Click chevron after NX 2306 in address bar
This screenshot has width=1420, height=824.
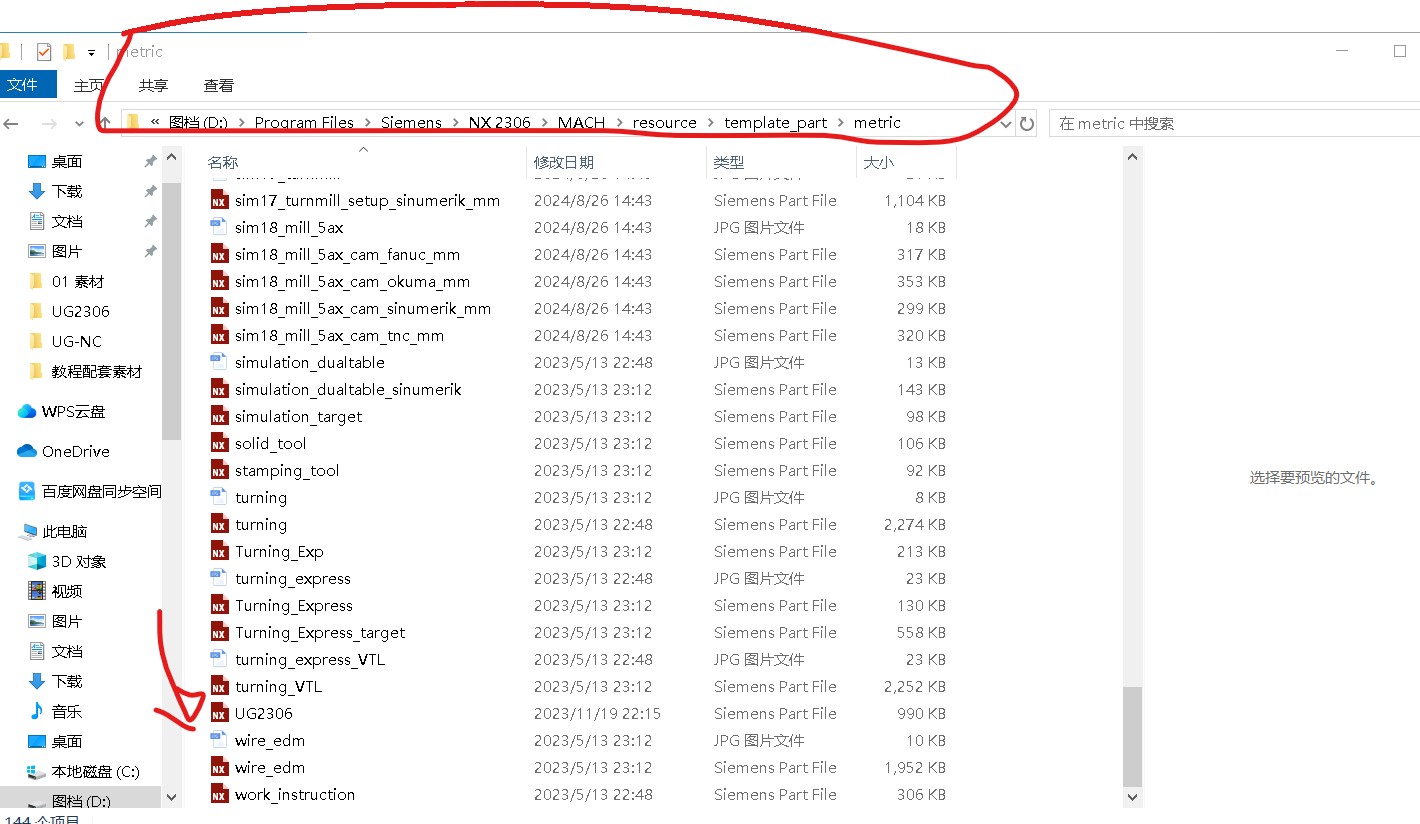545,123
